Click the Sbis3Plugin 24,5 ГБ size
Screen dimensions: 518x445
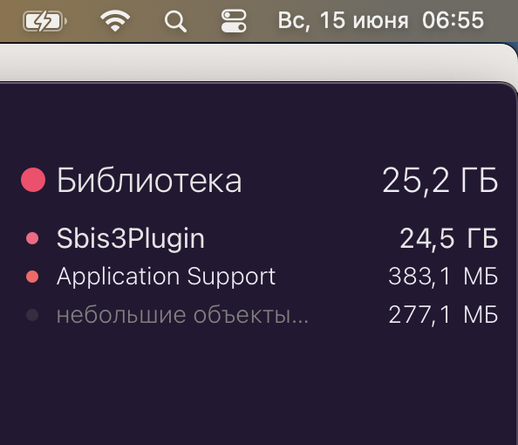pos(449,238)
